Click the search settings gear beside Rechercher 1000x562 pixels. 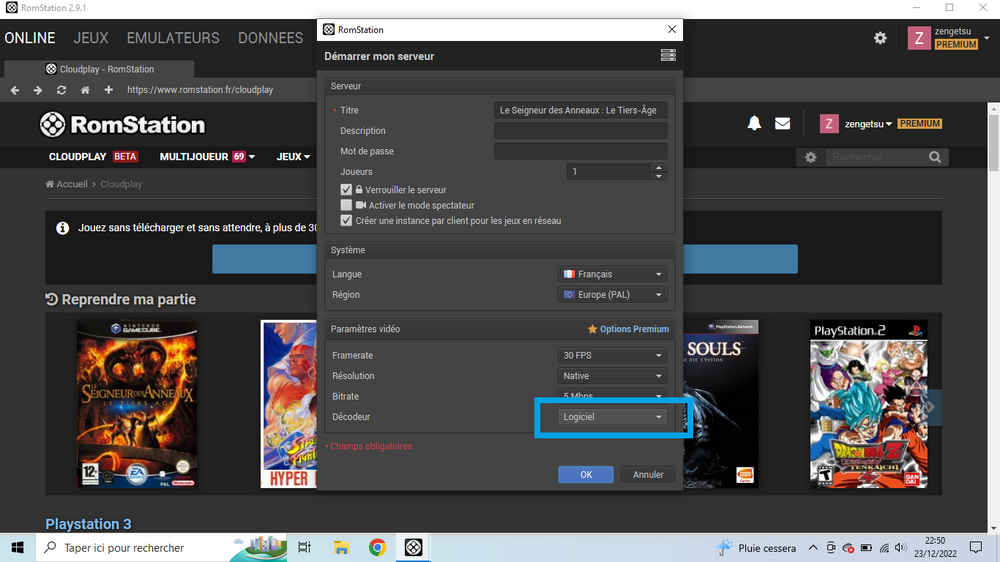(x=811, y=157)
